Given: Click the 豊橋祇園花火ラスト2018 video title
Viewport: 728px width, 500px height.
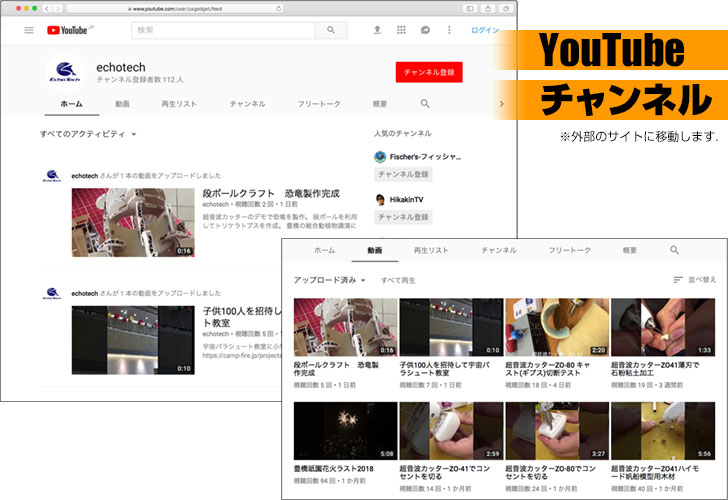Looking at the screenshot, I should tap(334, 468).
